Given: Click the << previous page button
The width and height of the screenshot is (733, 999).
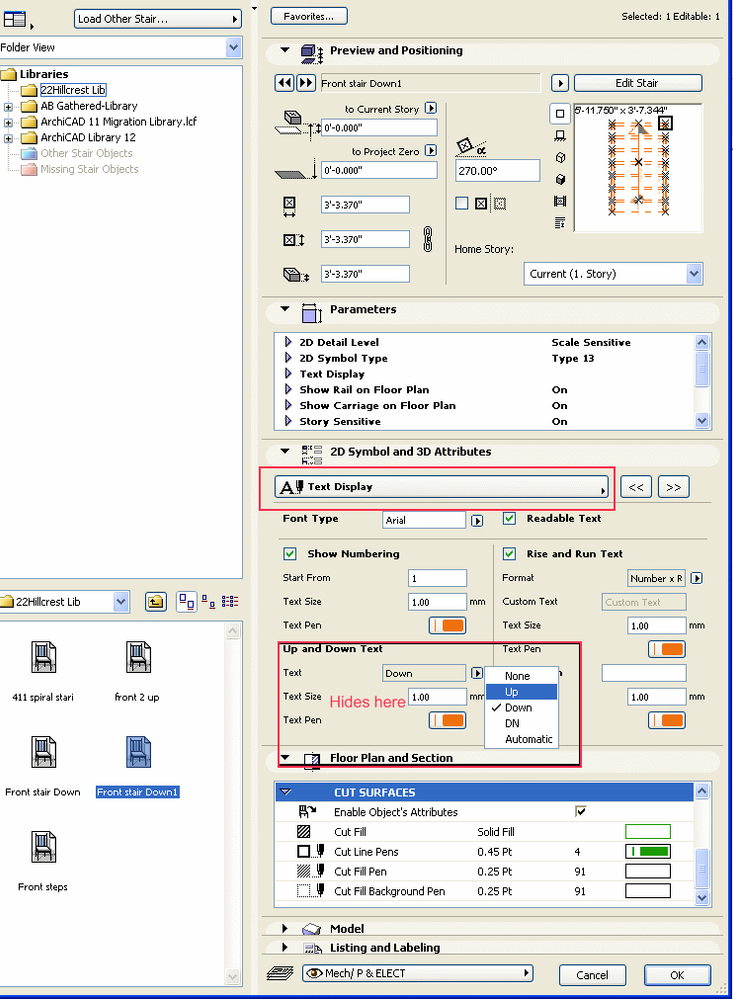Looking at the screenshot, I should pyautogui.click(x=636, y=487).
